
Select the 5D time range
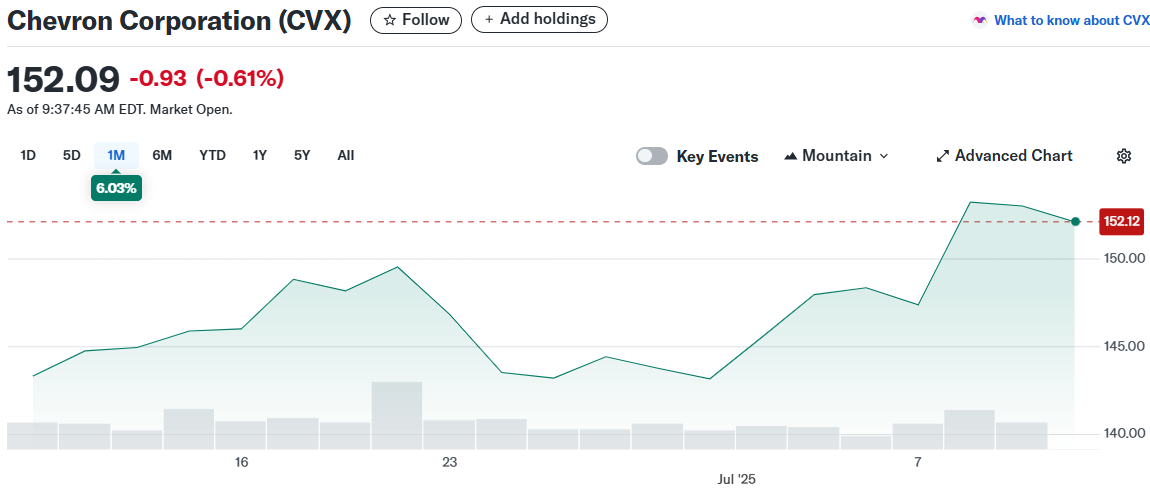coord(72,156)
